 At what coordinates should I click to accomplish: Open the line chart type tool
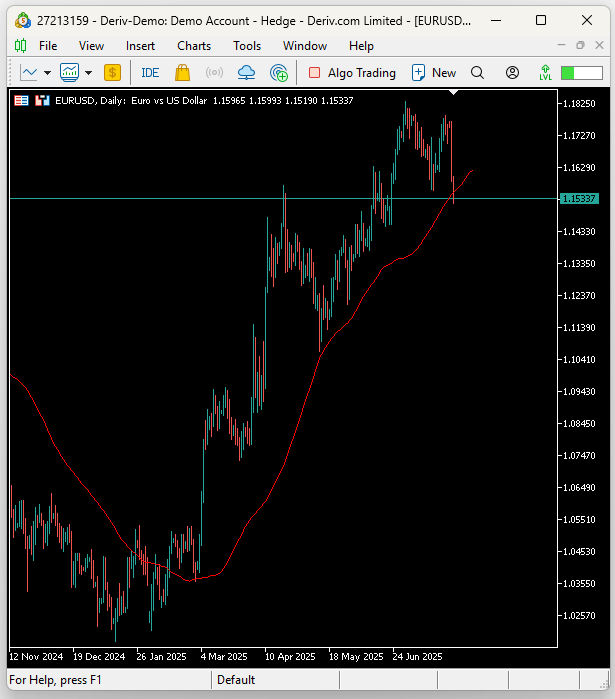coord(29,72)
